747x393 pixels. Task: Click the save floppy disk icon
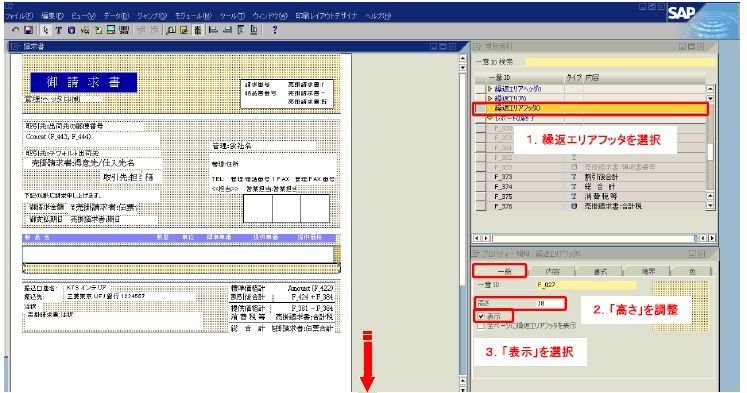pyautogui.click(x=28, y=30)
